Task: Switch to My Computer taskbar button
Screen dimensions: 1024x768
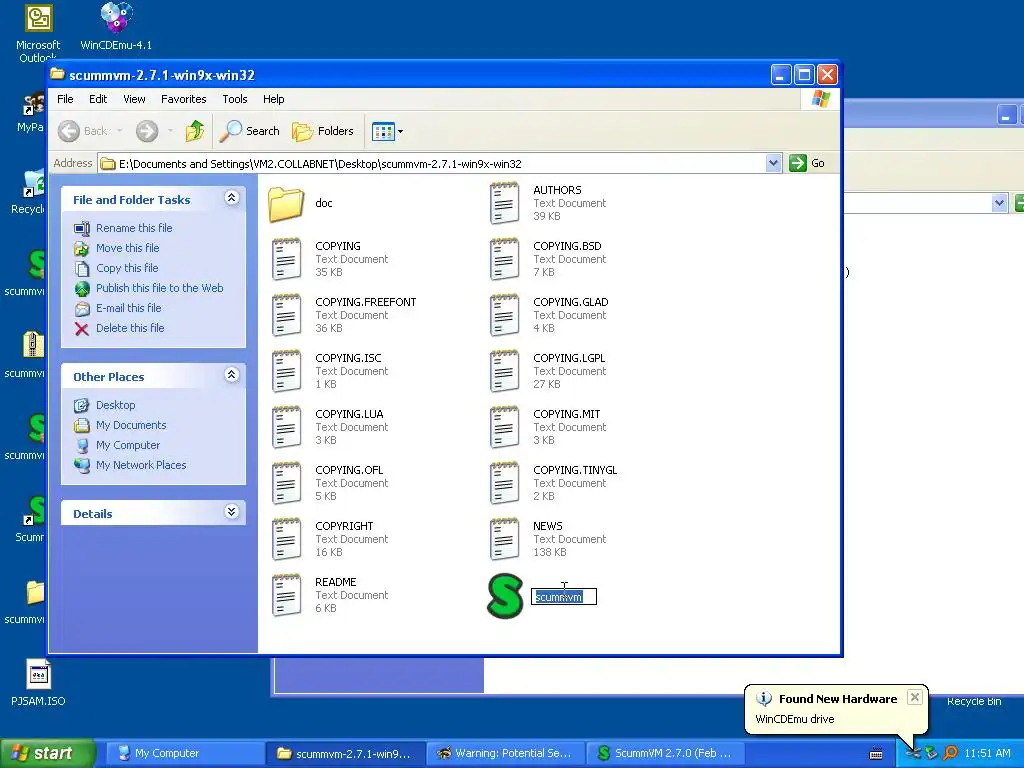Action: (x=183, y=754)
